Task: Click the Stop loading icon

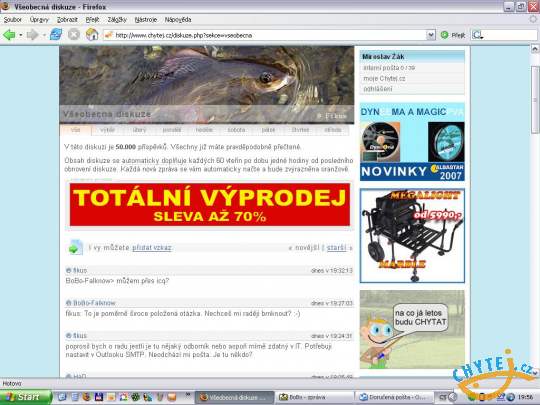Action: [x=74, y=34]
